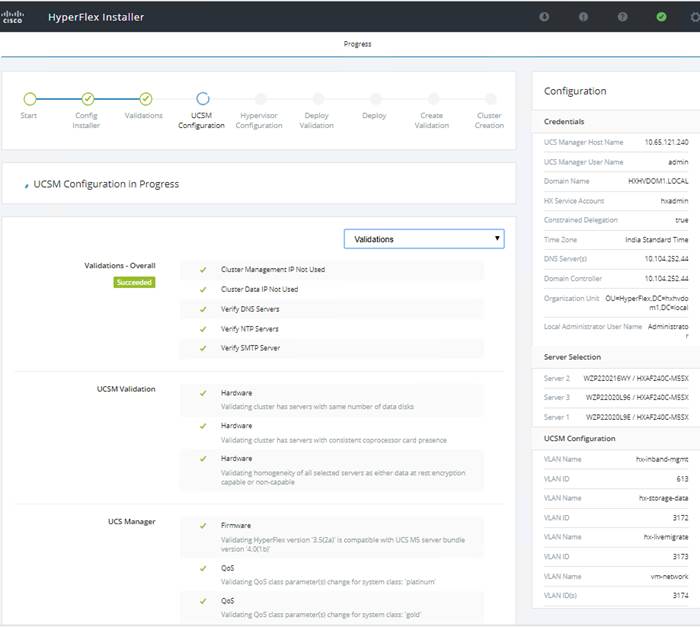This screenshot has width=700, height=627.
Task: Select the UCSM Configuration step circle
Action: 202,98
